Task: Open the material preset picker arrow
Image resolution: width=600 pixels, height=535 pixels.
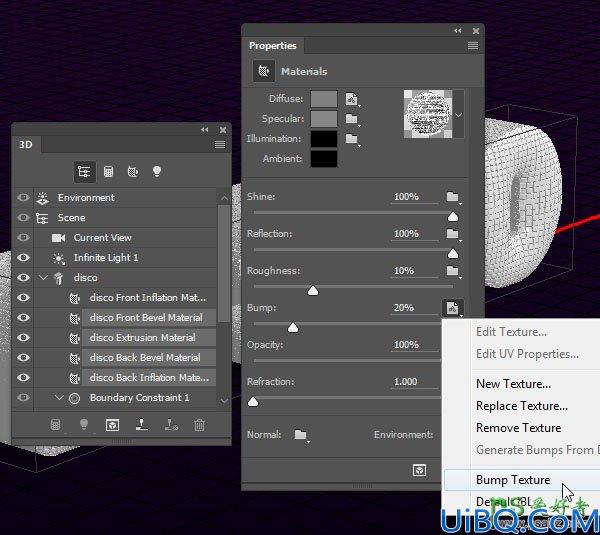Action: click(x=458, y=114)
